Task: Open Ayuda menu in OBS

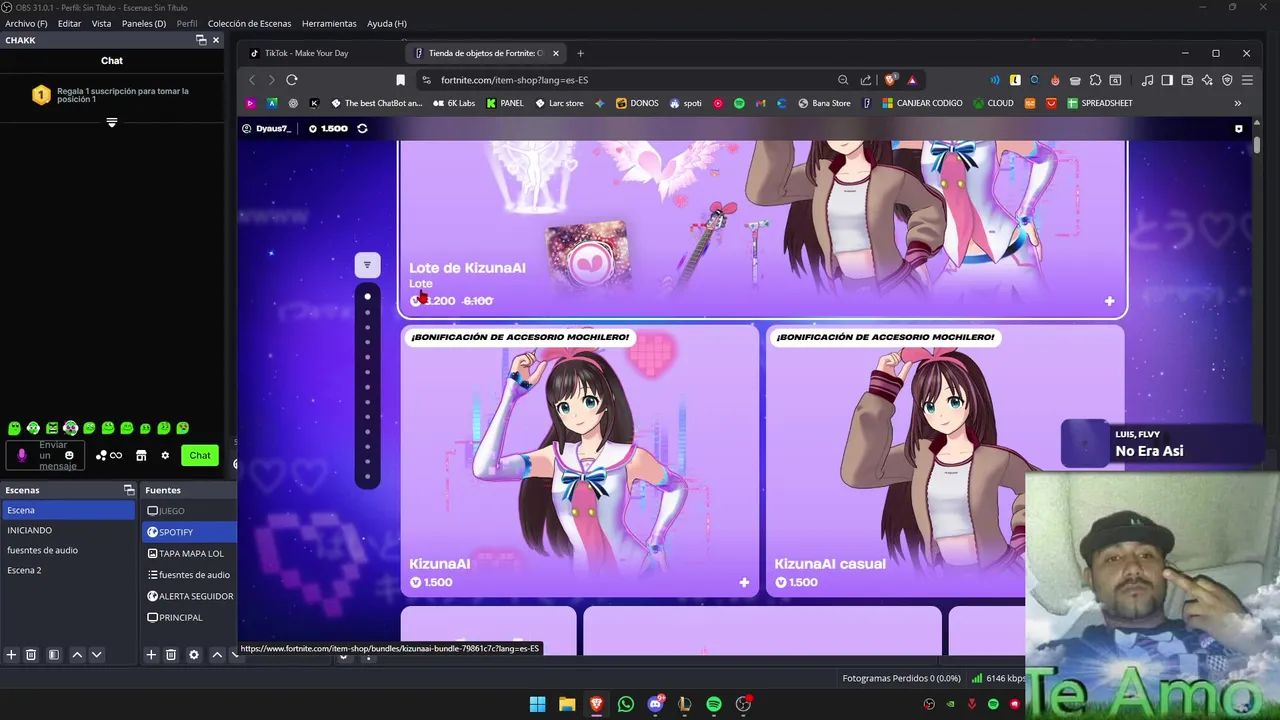Action: (386, 23)
